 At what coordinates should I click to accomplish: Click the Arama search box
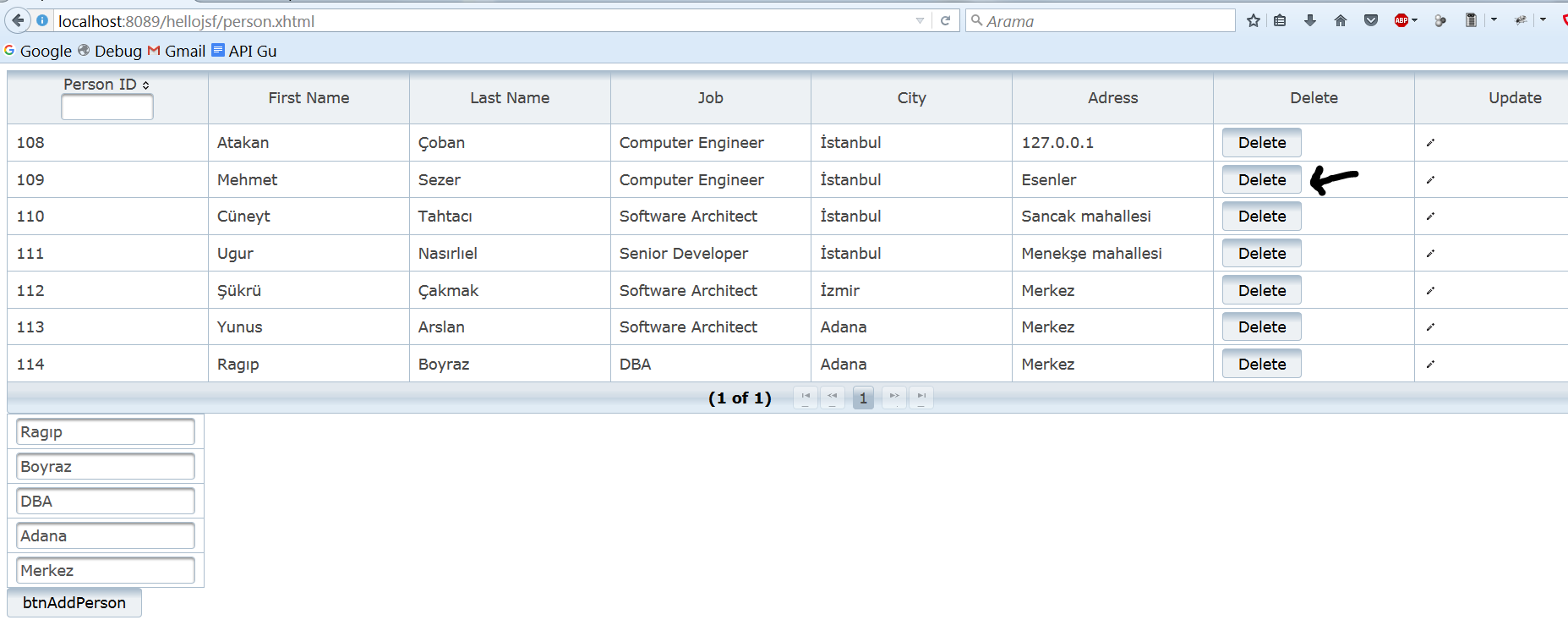pyautogui.click(x=1101, y=20)
